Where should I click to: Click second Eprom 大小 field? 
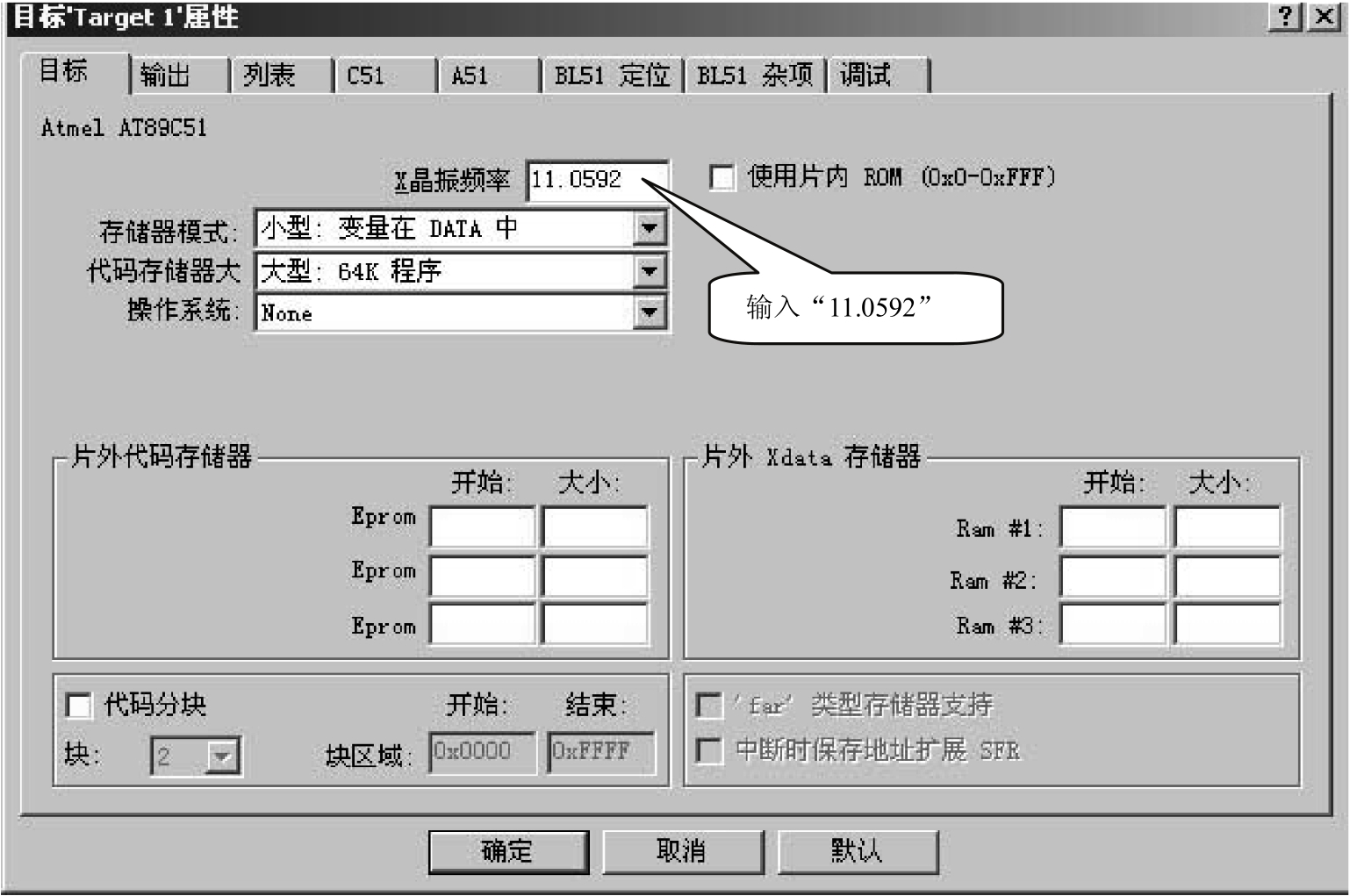point(595,577)
